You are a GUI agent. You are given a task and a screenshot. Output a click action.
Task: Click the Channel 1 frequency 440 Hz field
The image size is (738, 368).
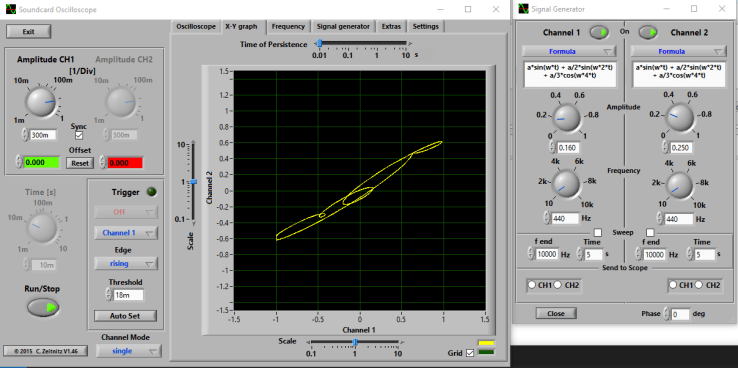(565, 219)
